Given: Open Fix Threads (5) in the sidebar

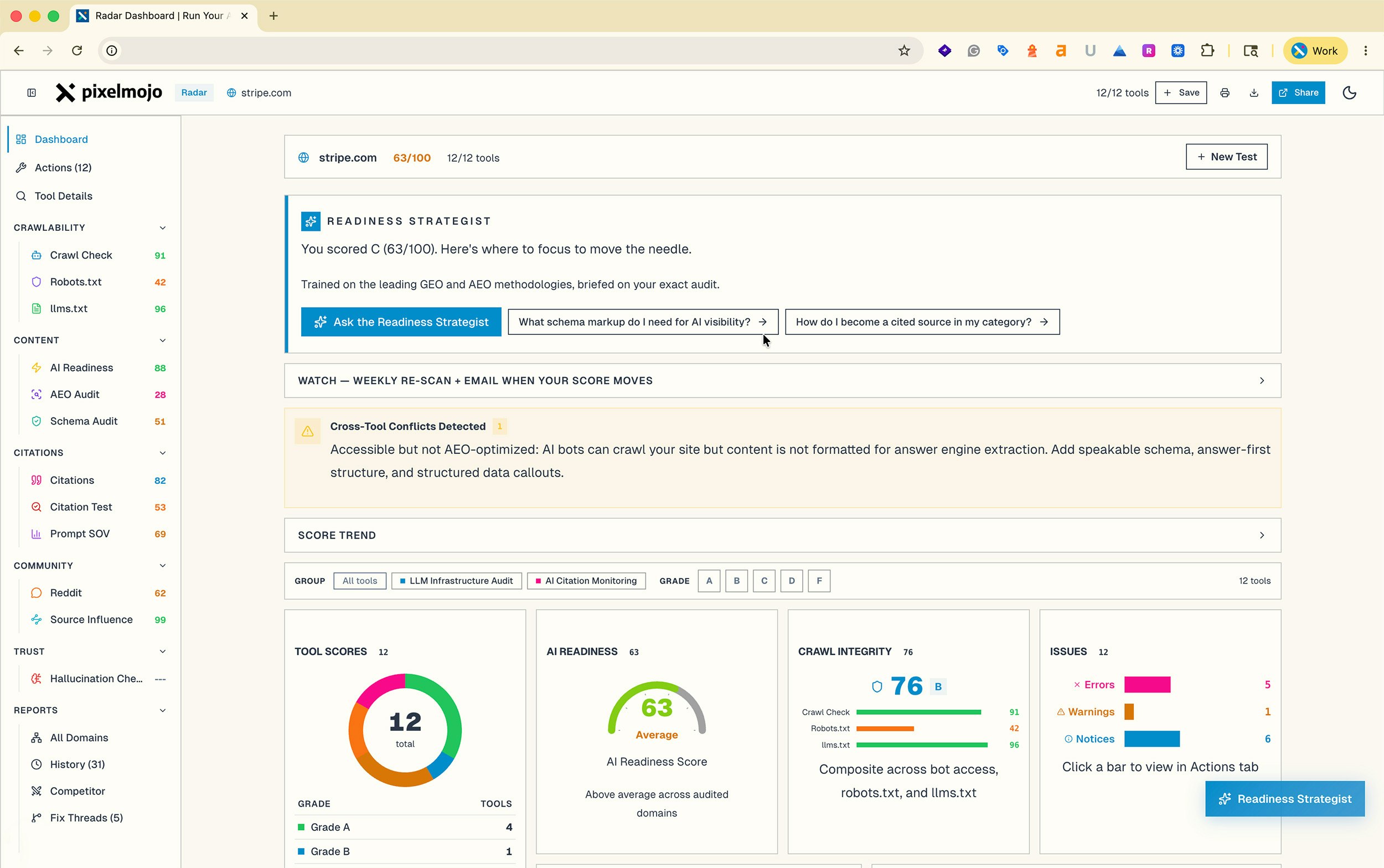Looking at the screenshot, I should click(98, 818).
